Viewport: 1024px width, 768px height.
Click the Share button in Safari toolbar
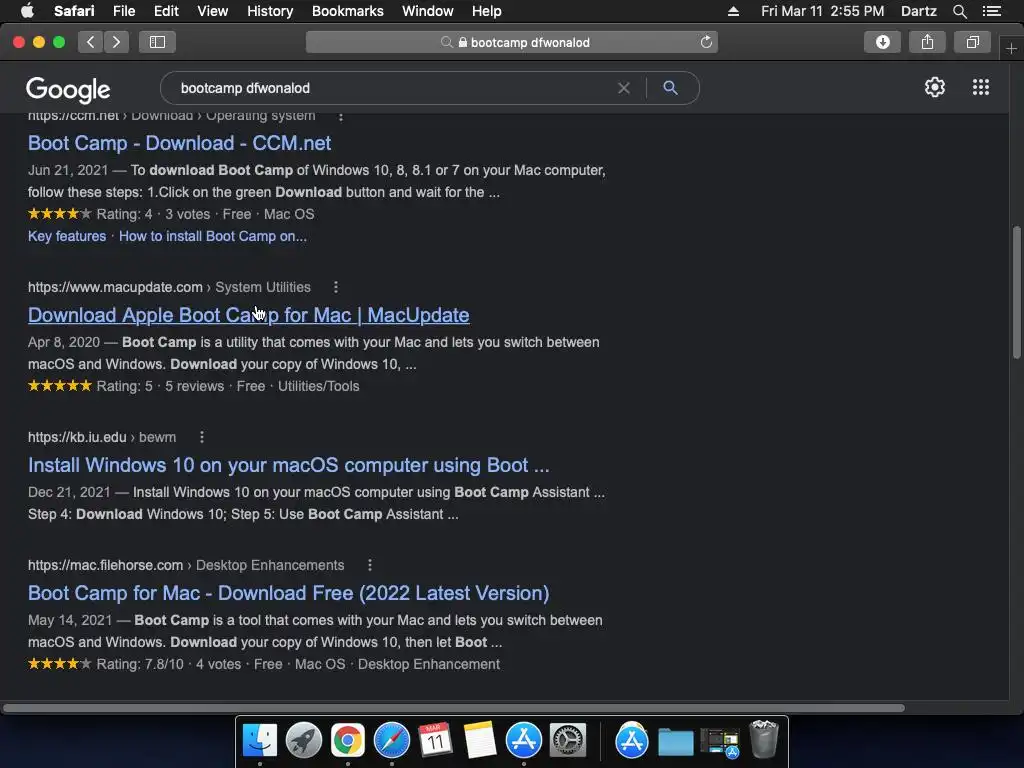coord(927,42)
